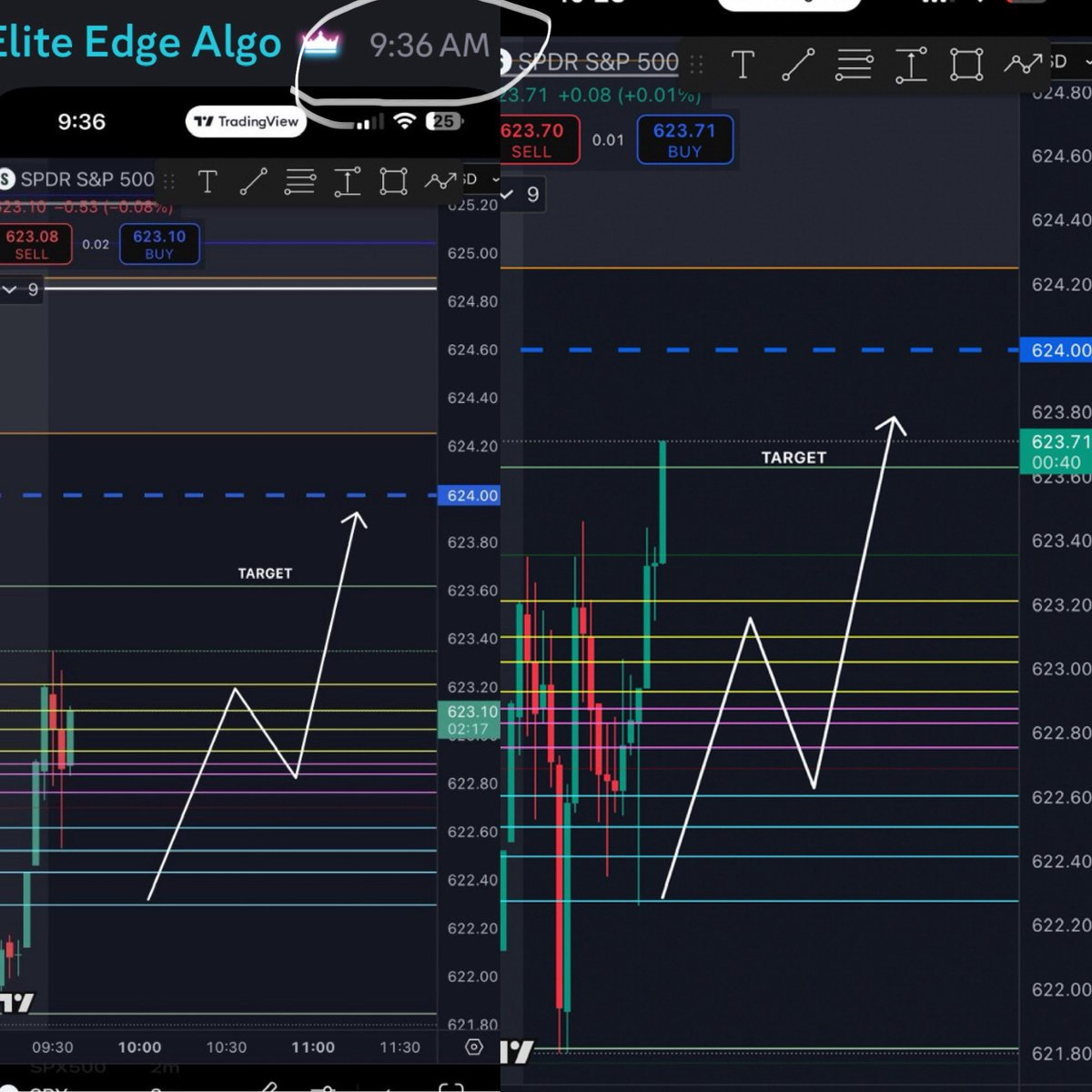Click the 10:30 label on the time axis

click(227, 1047)
